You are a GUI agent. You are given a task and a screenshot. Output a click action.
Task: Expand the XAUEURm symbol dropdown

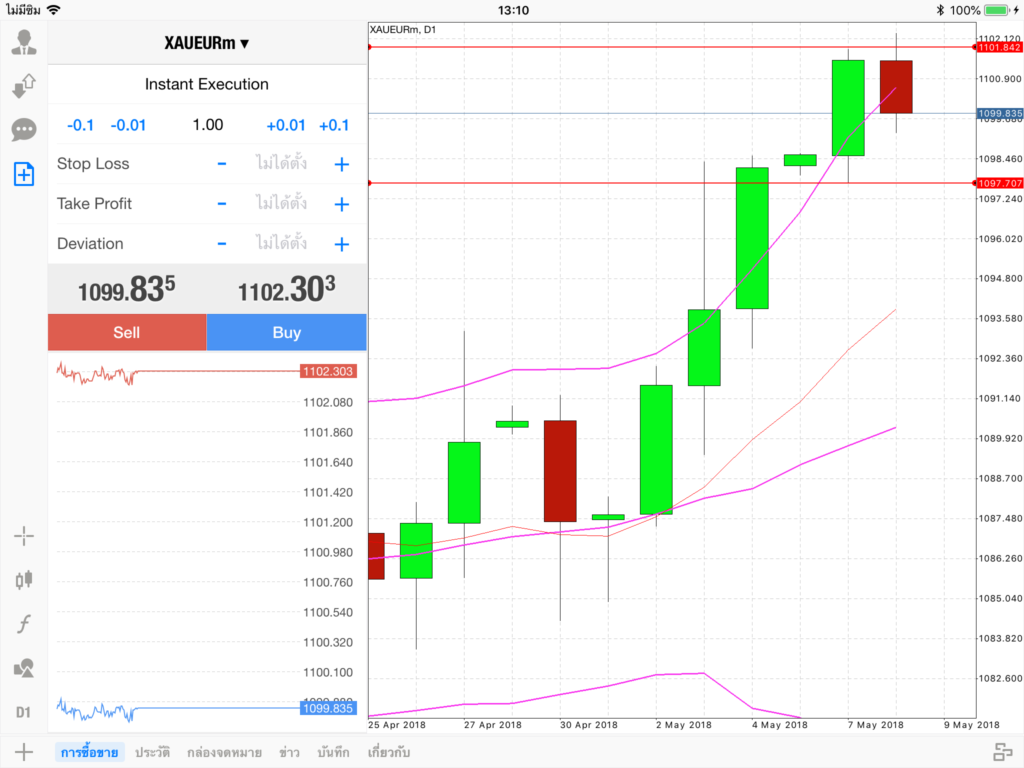207,43
